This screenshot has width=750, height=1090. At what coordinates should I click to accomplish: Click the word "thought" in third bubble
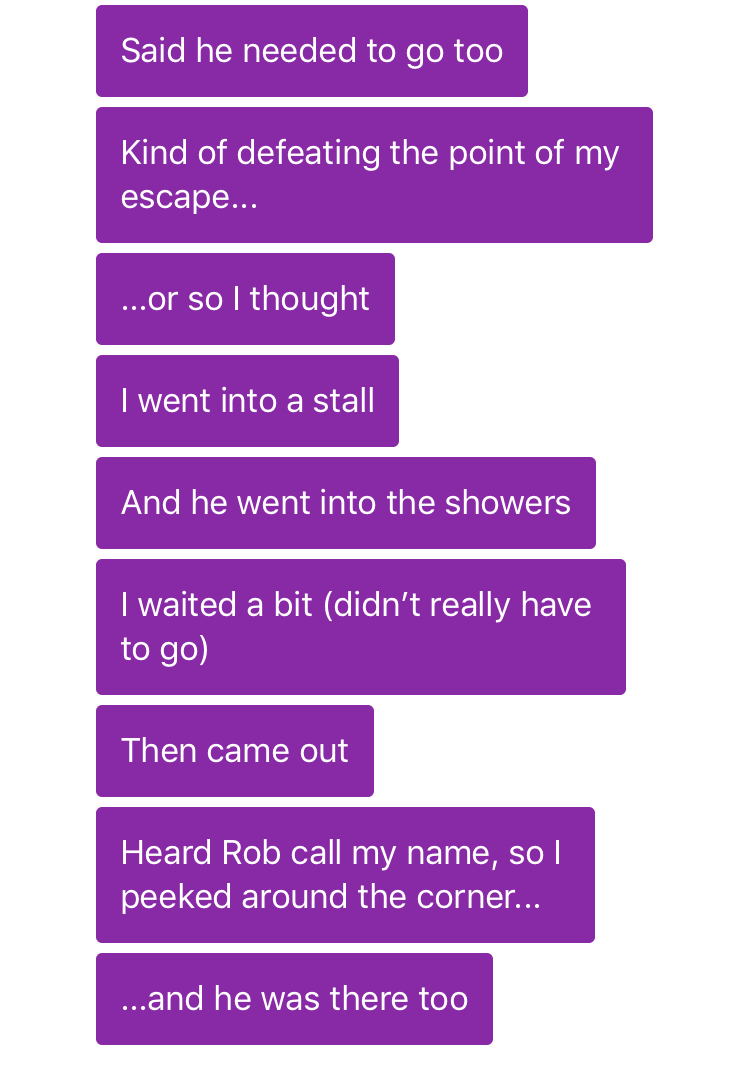309,300
